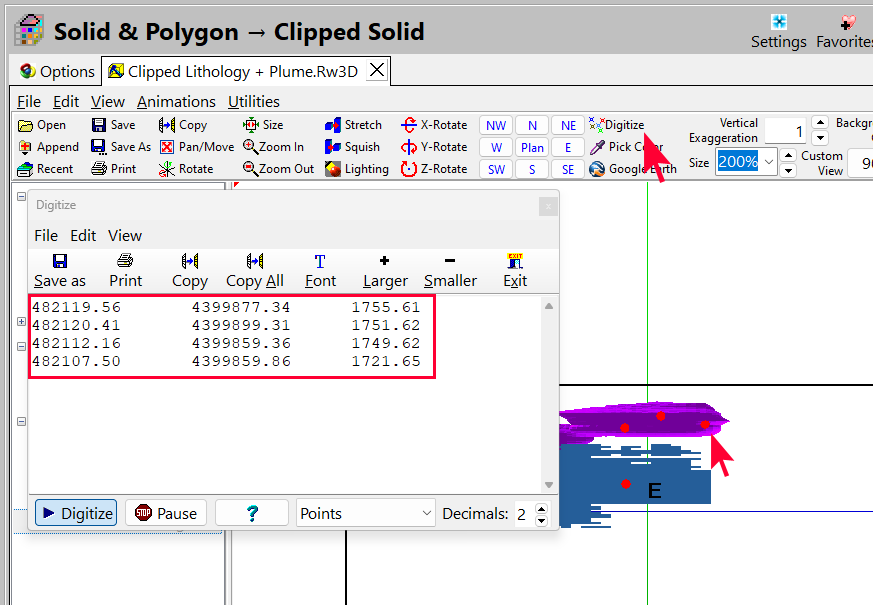
Task: Switch to the Options tab
Action: click(57, 71)
